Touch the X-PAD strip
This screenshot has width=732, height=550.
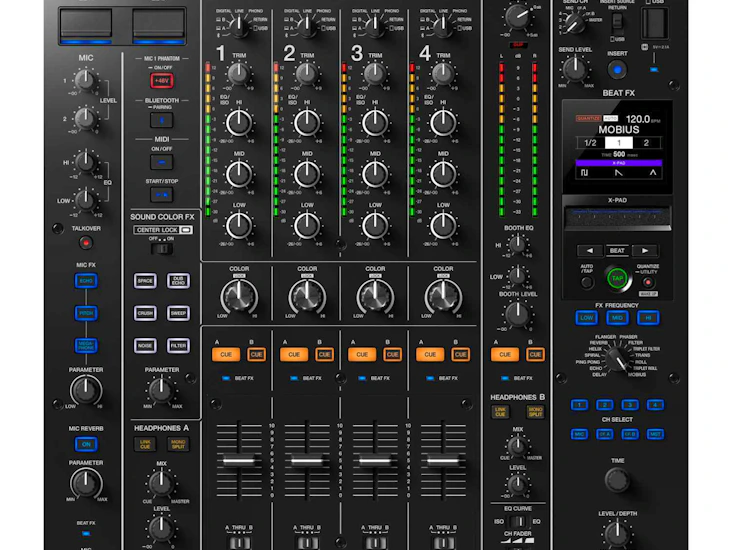[618, 218]
